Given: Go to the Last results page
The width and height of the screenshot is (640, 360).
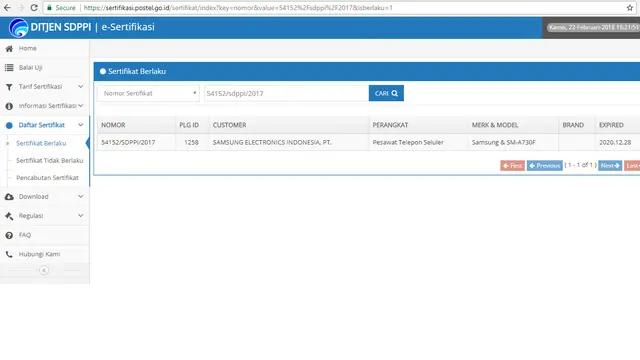Looking at the screenshot, I should pos(632,165).
